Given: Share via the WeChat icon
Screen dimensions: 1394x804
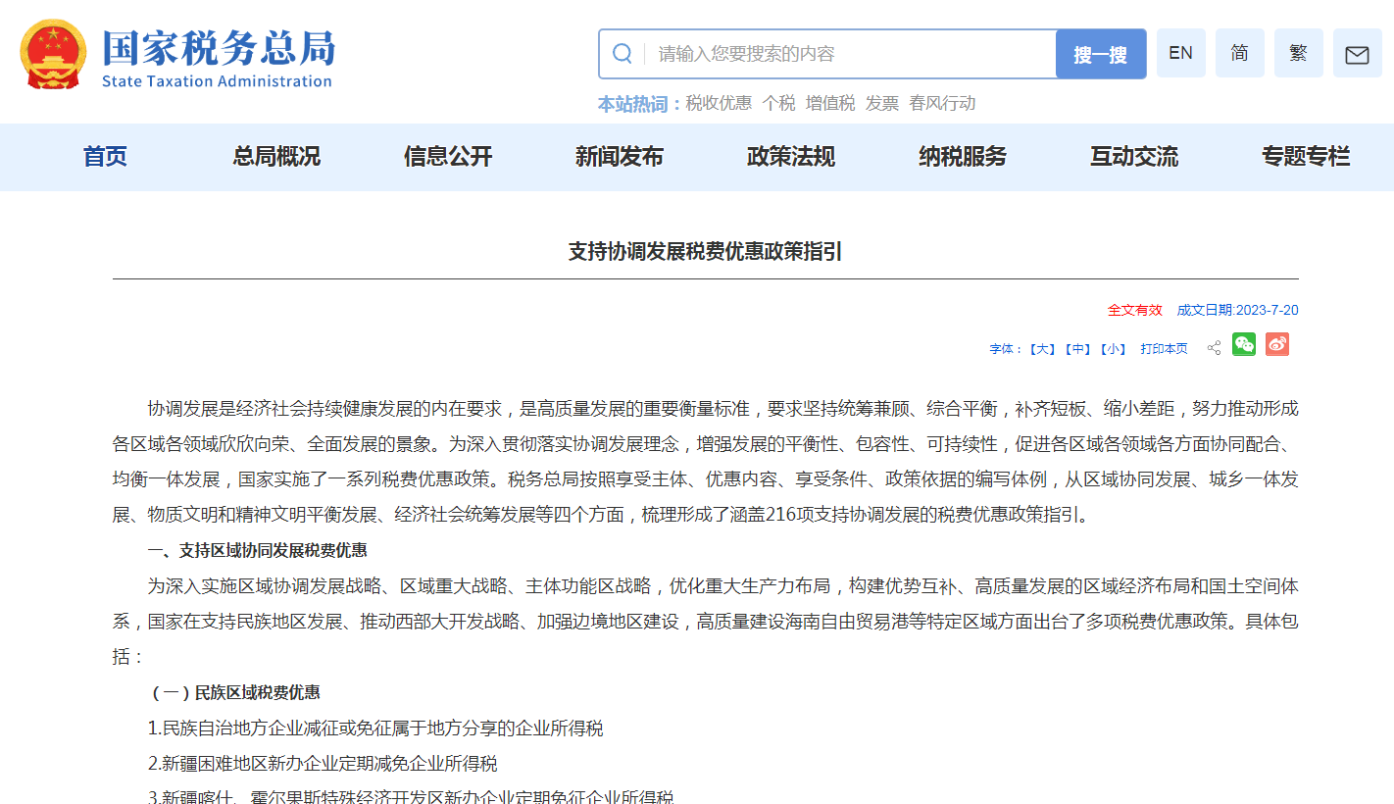Looking at the screenshot, I should [x=1244, y=344].
